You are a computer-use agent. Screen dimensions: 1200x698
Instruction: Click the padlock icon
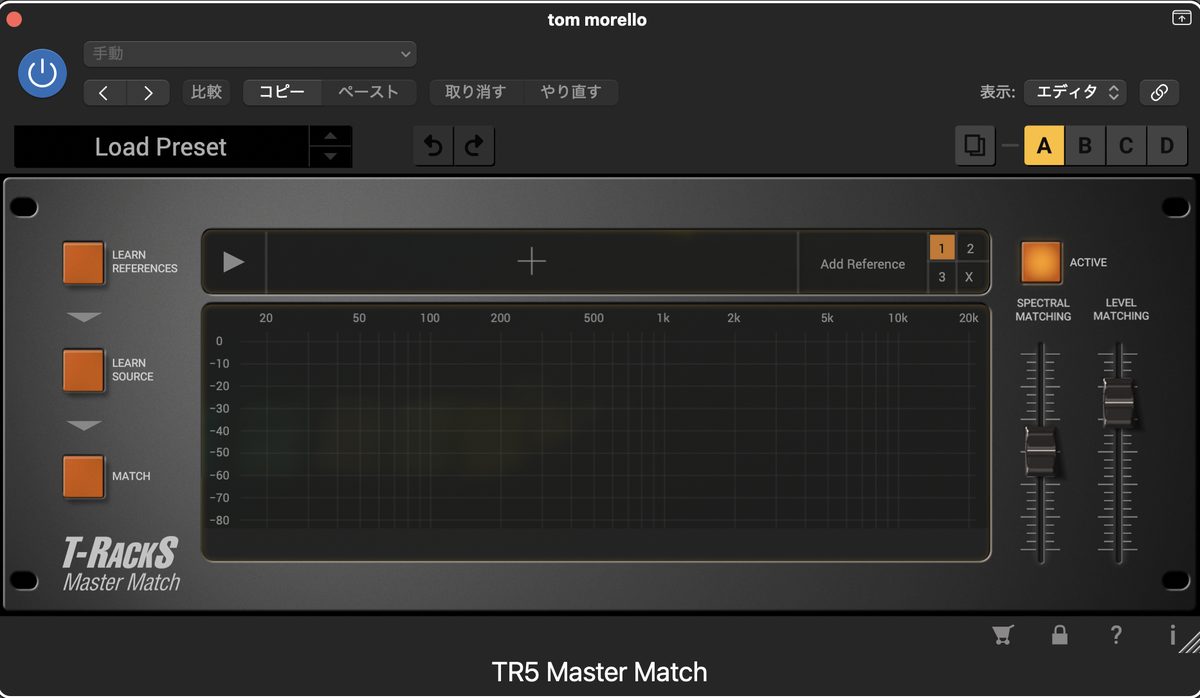click(x=1059, y=635)
